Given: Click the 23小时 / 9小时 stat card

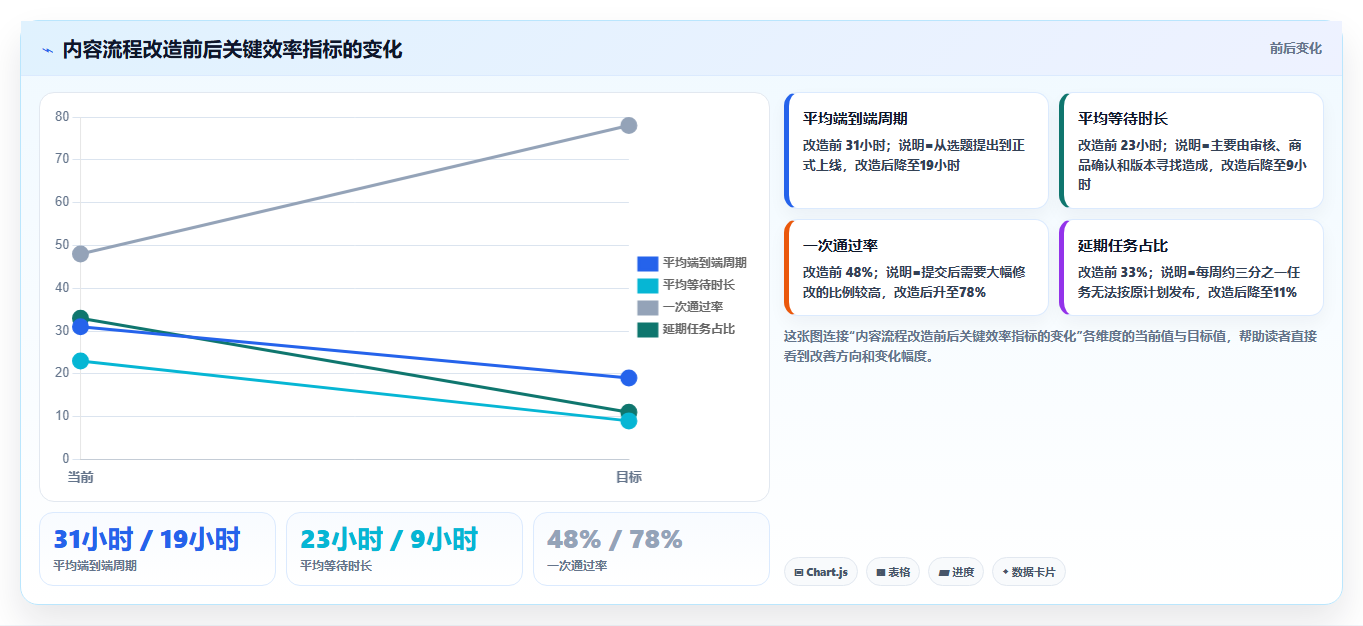Looking at the screenshot, I should click(404, 549).
